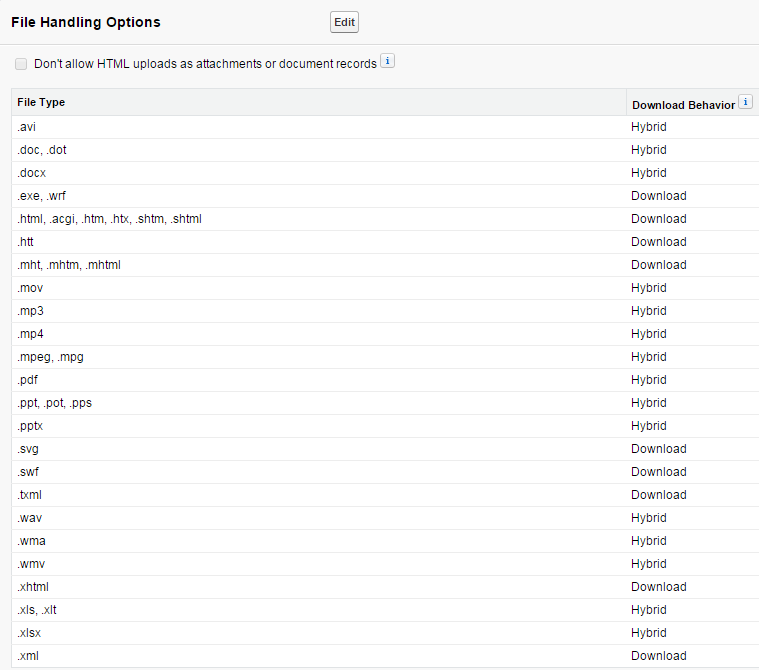Enable Don't allow HTML uploads checkbox

click(21, 64)
